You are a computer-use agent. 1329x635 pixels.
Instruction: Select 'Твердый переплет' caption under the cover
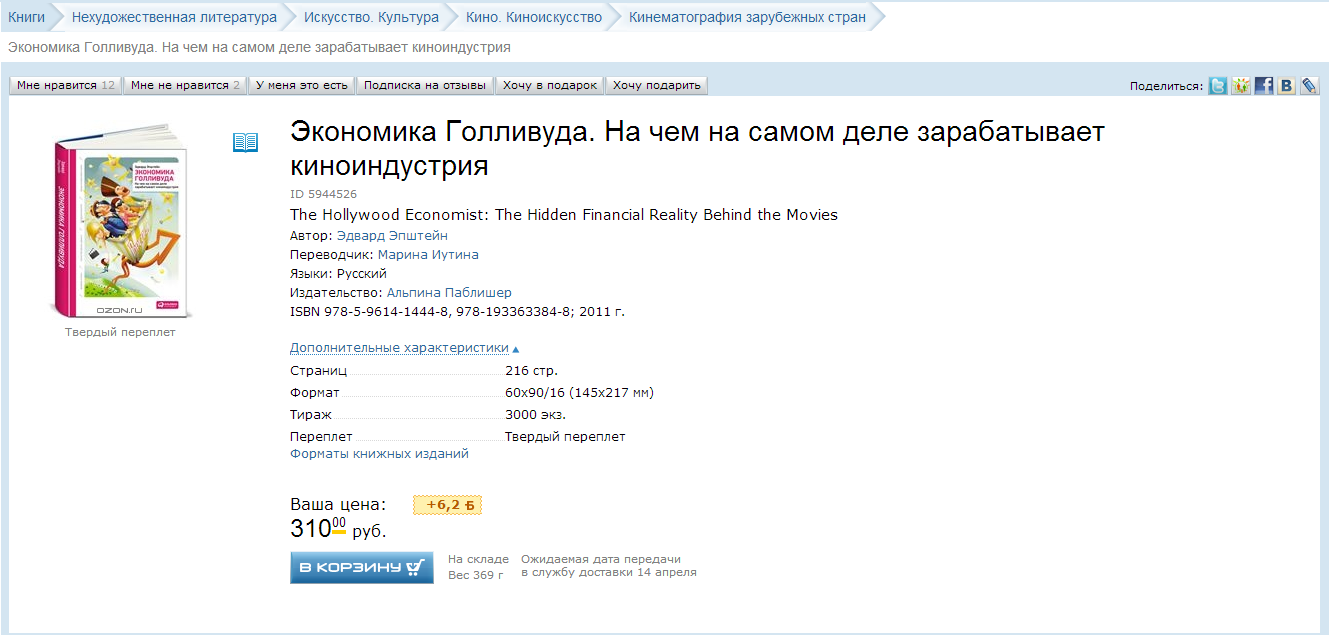120,332
